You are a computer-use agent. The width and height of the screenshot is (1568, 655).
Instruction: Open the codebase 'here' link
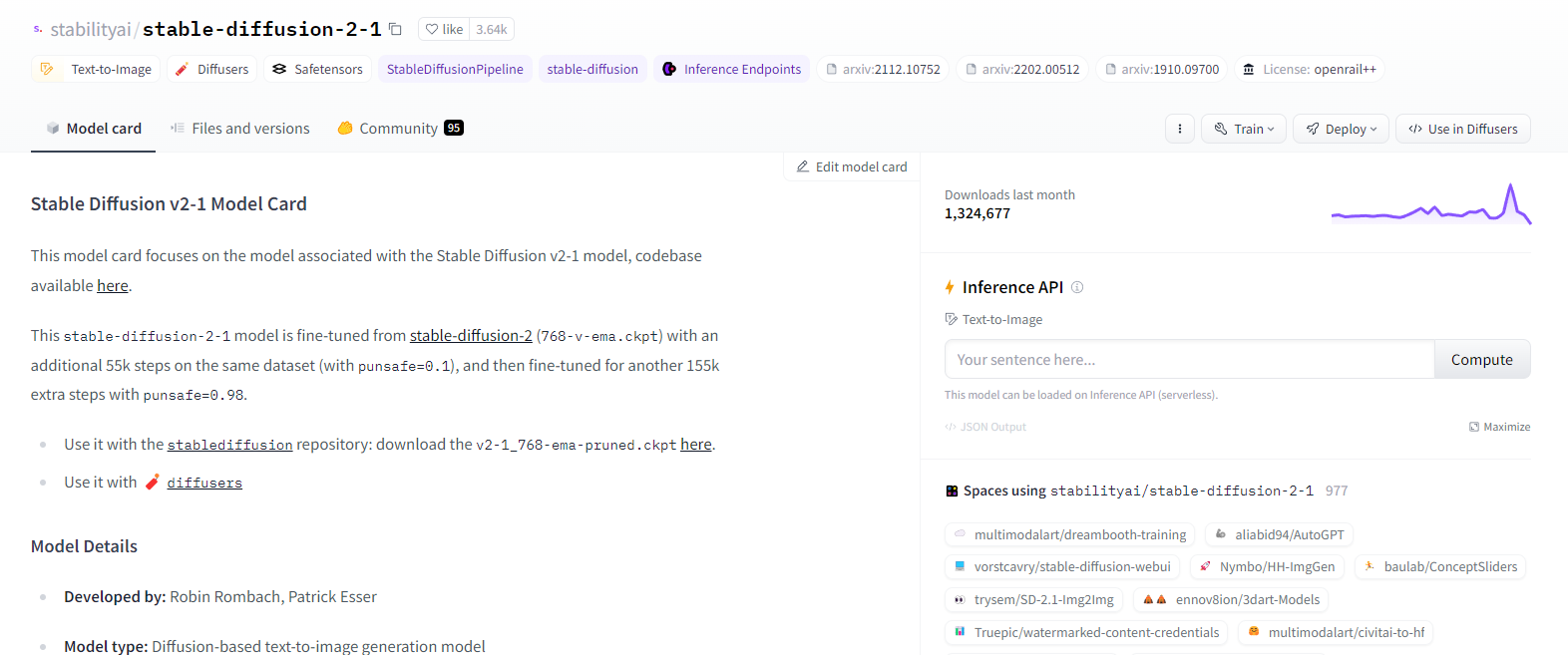point(113,286)
